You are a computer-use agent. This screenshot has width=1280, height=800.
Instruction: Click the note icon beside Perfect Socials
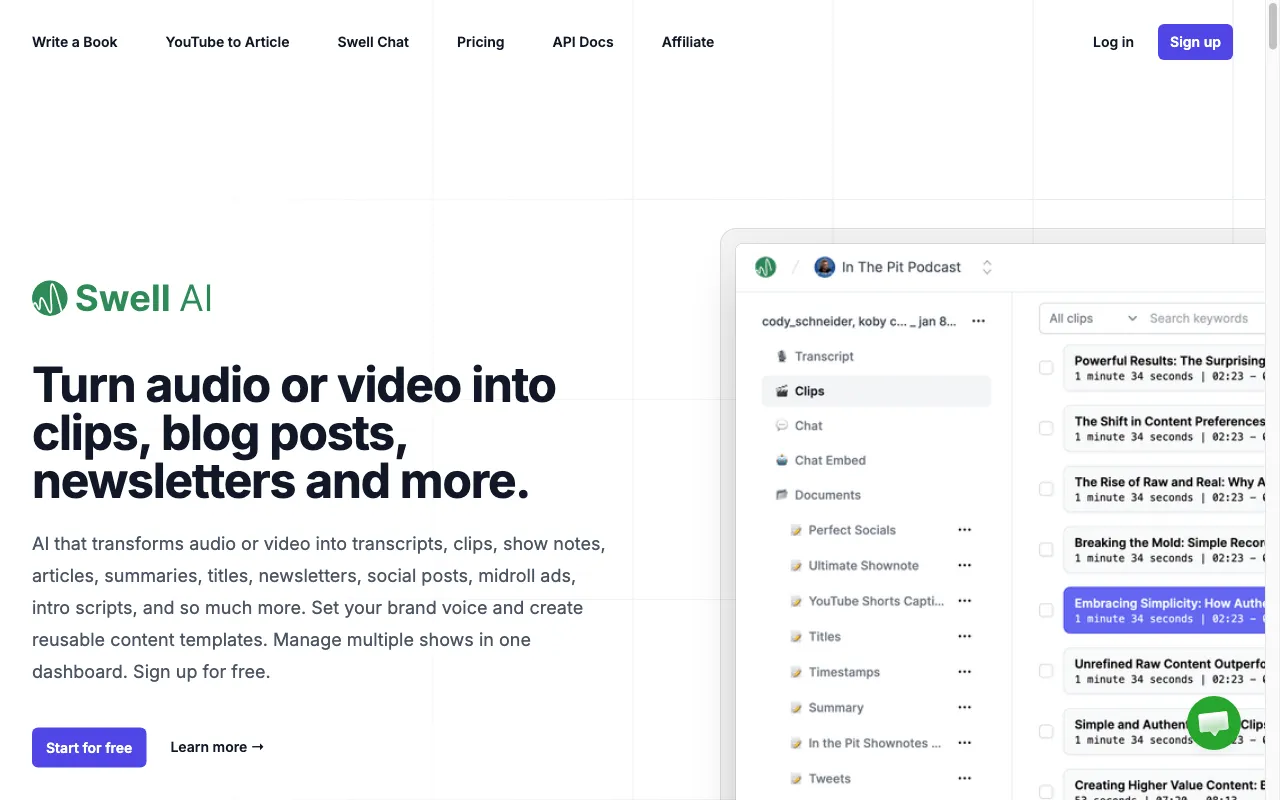click(x=796, y=530)
